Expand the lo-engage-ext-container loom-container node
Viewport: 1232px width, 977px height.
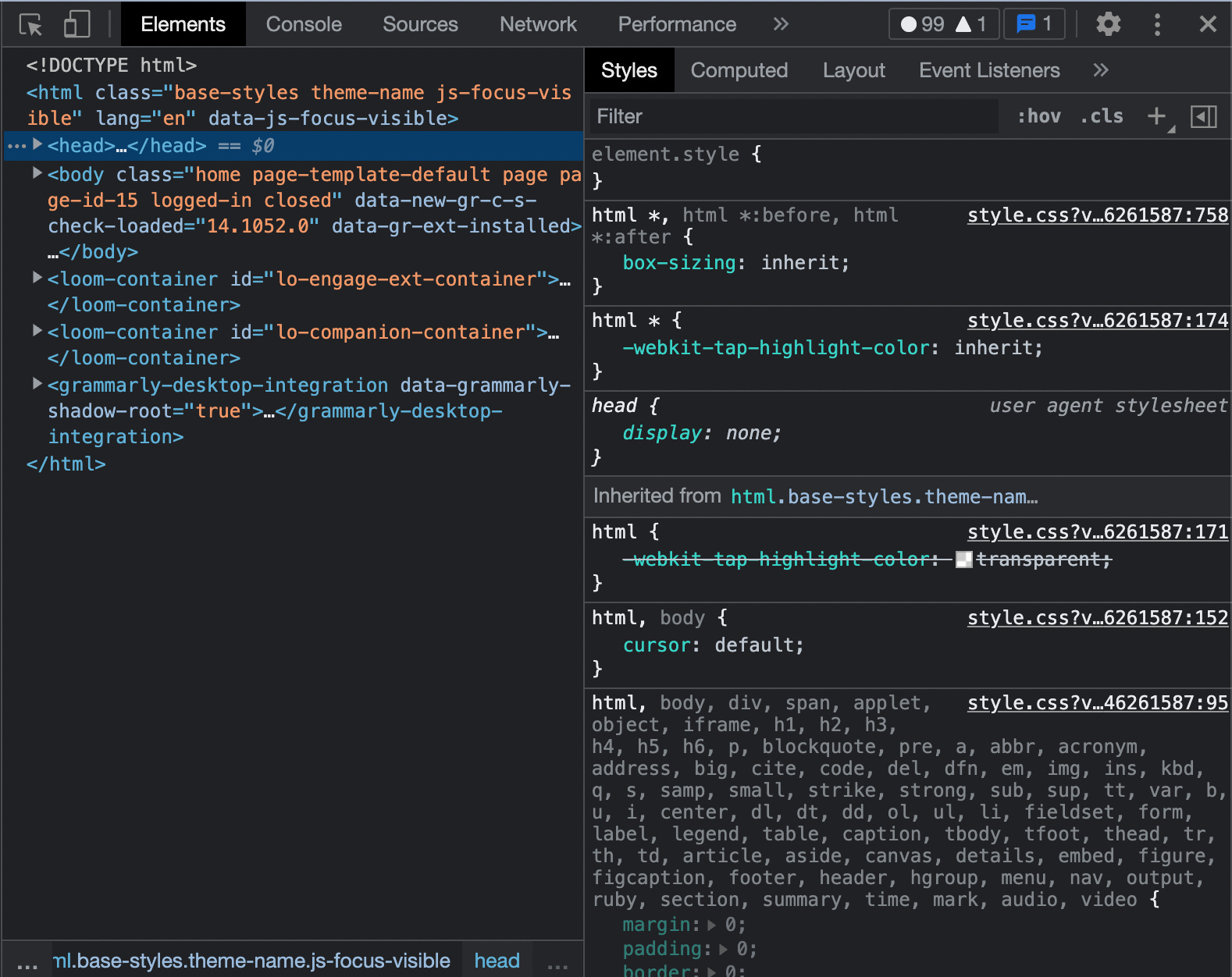click(37, 278)
